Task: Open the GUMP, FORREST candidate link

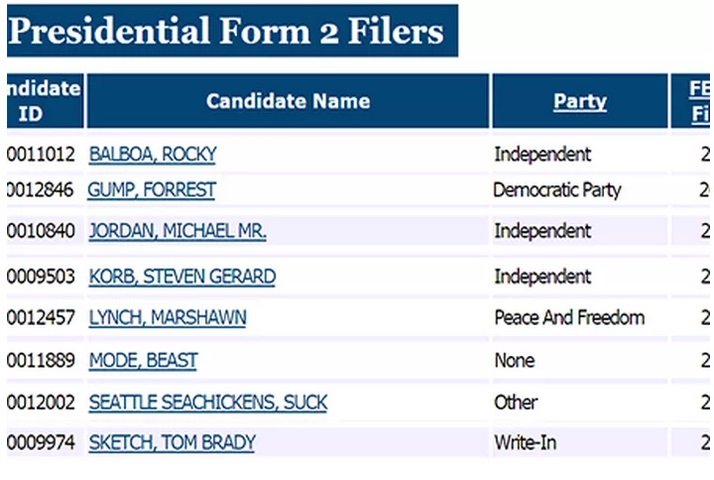Action: click(x=151, y=190)
